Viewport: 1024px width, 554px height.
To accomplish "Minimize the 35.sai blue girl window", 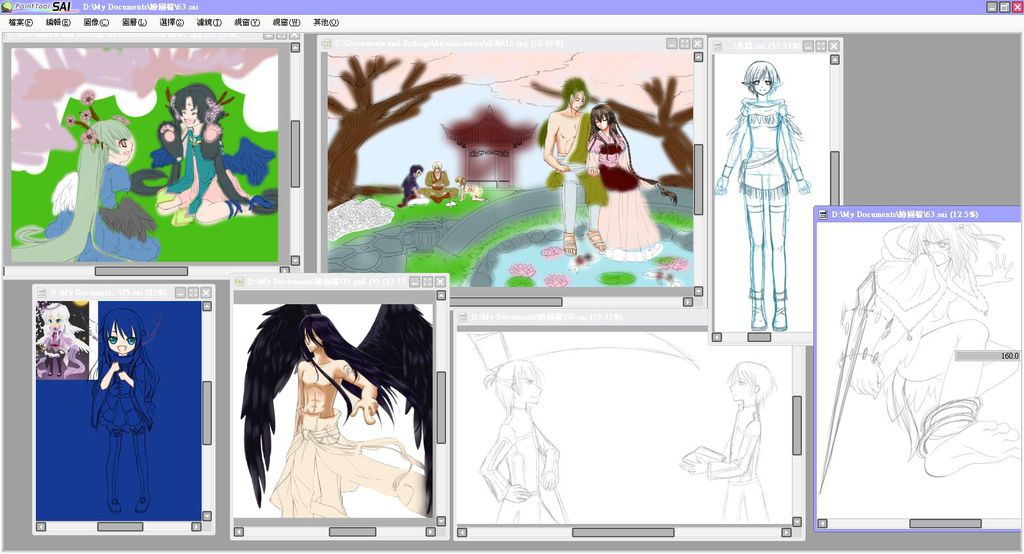I will point(180,293).
